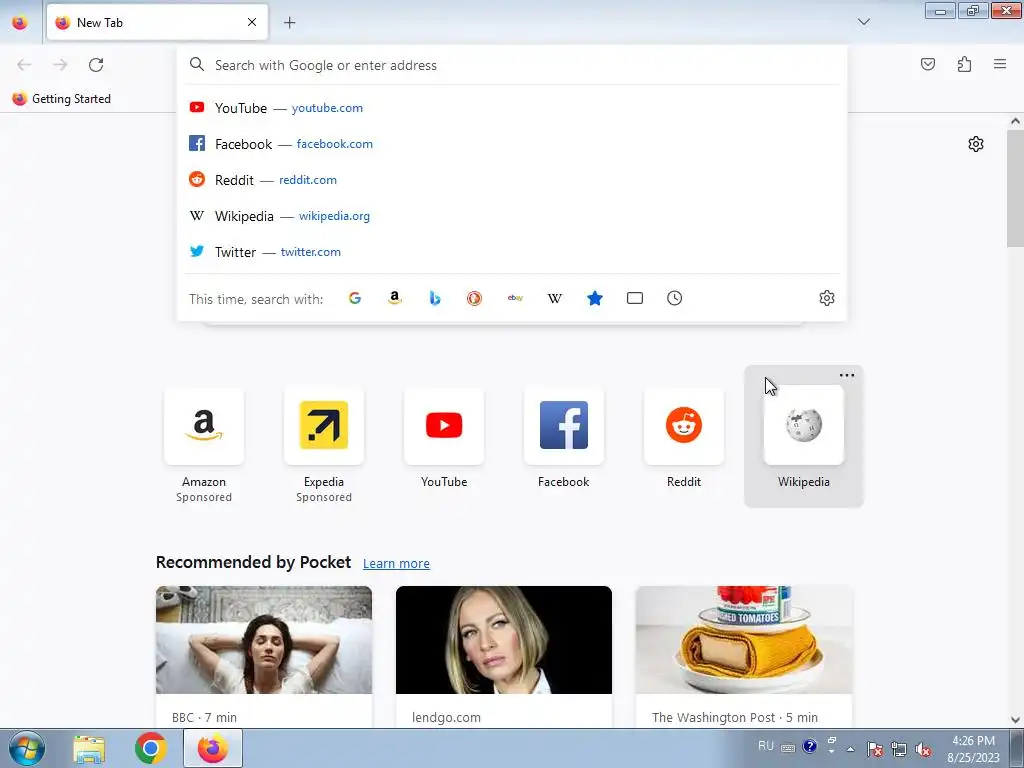Open Google Chrome from taskbar
Image resolution: width=1024 pixels, height=768 pixels.
tap(151, 748)
